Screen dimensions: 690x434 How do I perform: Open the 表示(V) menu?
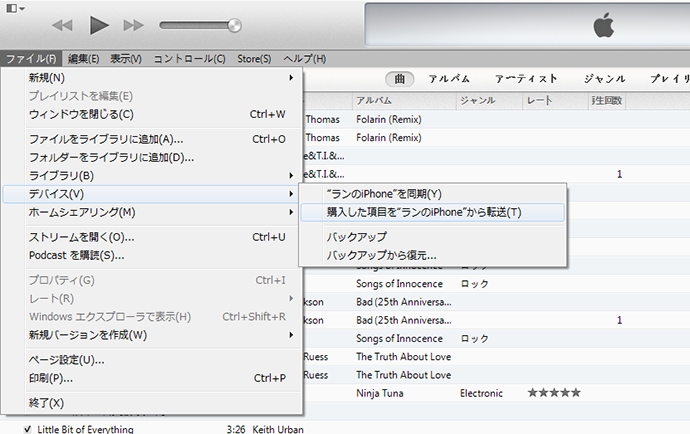pos(126,59)
